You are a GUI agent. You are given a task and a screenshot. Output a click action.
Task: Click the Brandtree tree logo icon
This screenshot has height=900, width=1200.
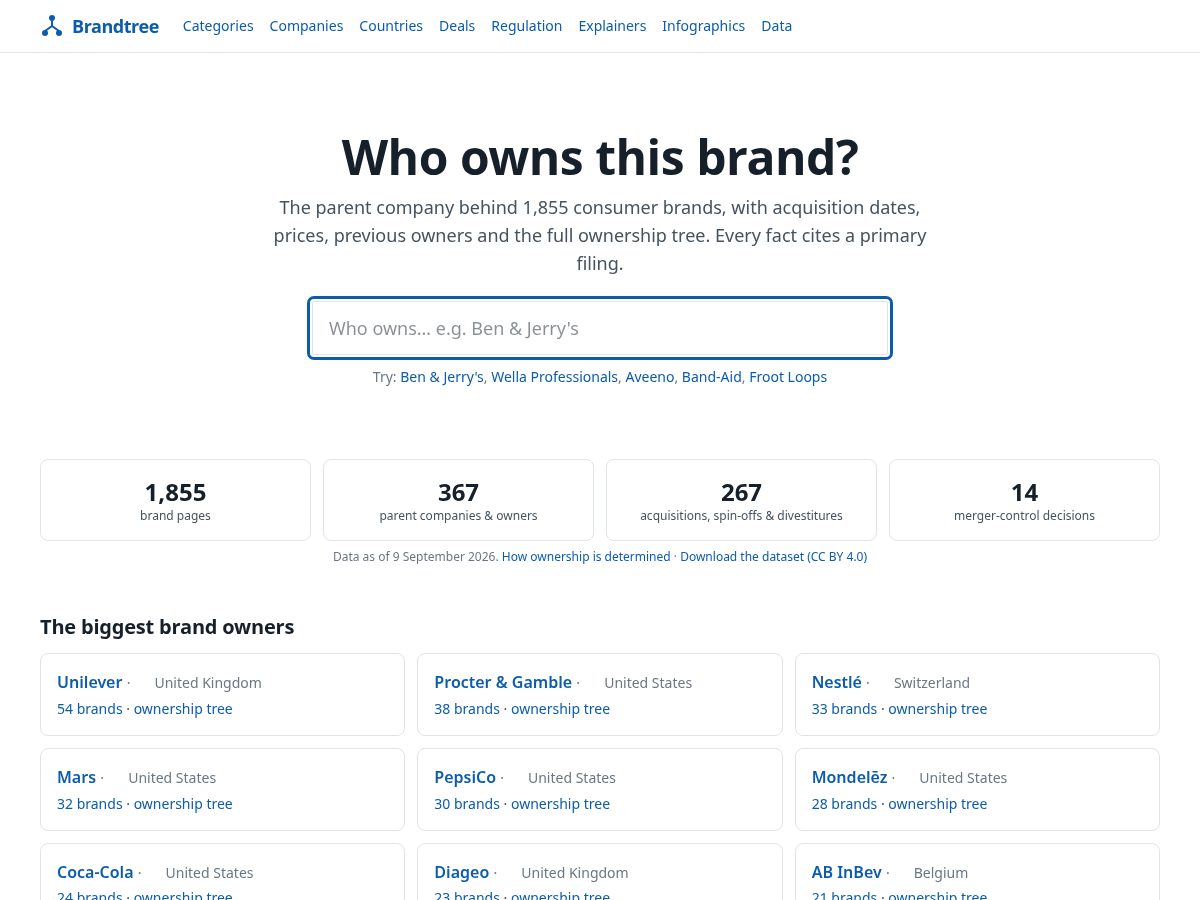click(x=52, y=26)
